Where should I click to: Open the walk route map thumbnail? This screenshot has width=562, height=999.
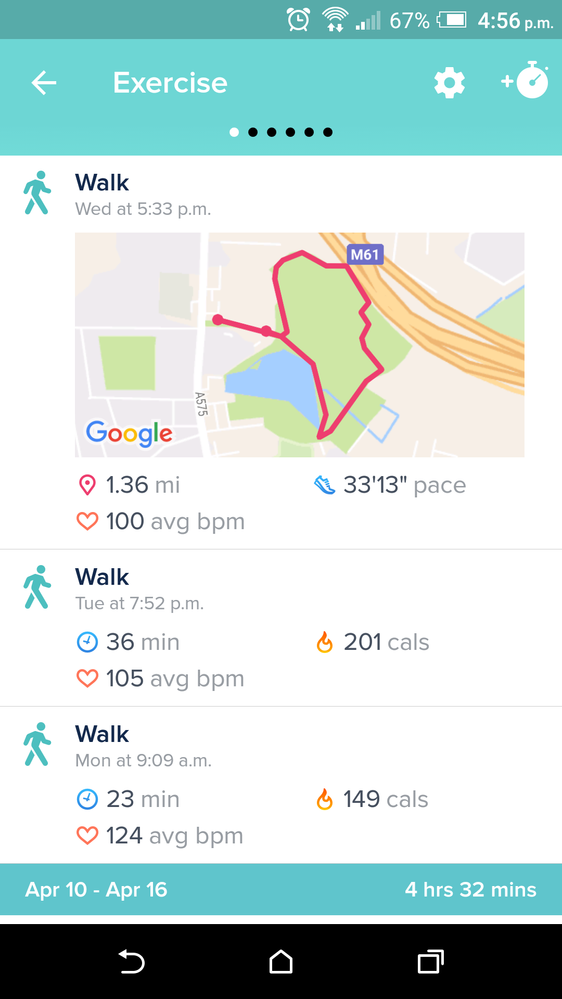click(299, 345)
